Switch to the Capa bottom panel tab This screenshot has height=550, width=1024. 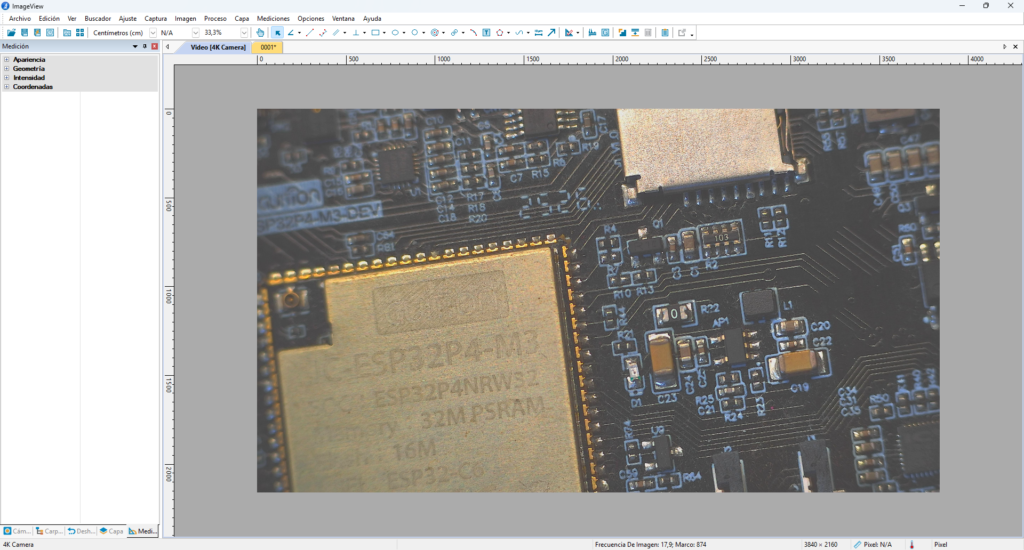[x=111, y=531]
